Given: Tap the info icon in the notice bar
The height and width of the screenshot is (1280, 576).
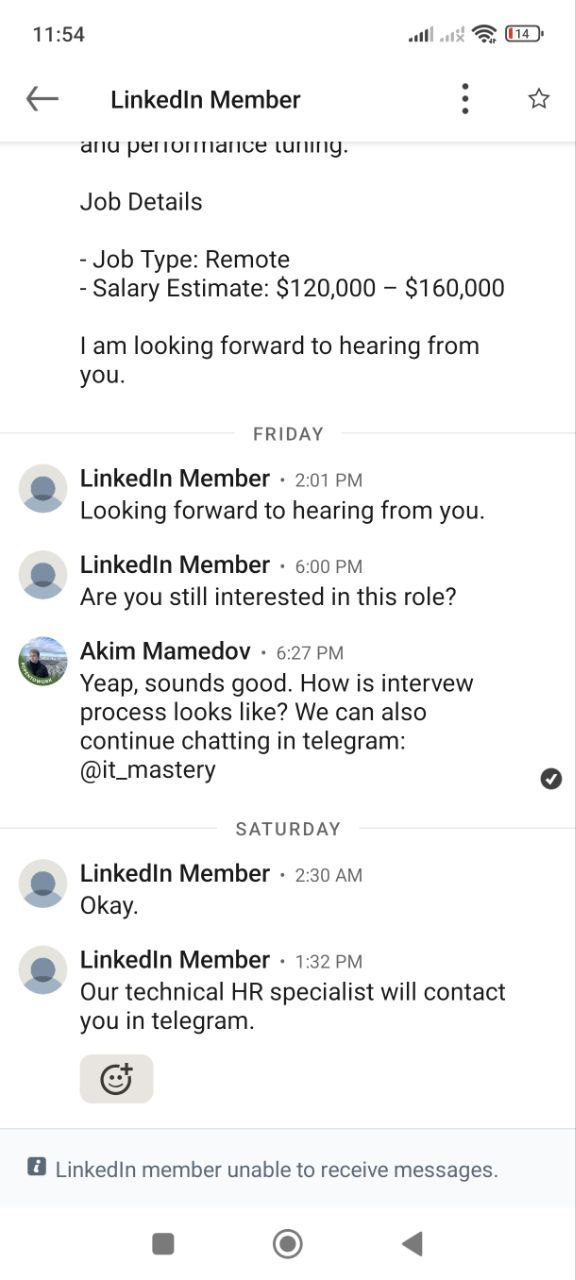Looking at the screenshot, I should (x=37, y=1167).
